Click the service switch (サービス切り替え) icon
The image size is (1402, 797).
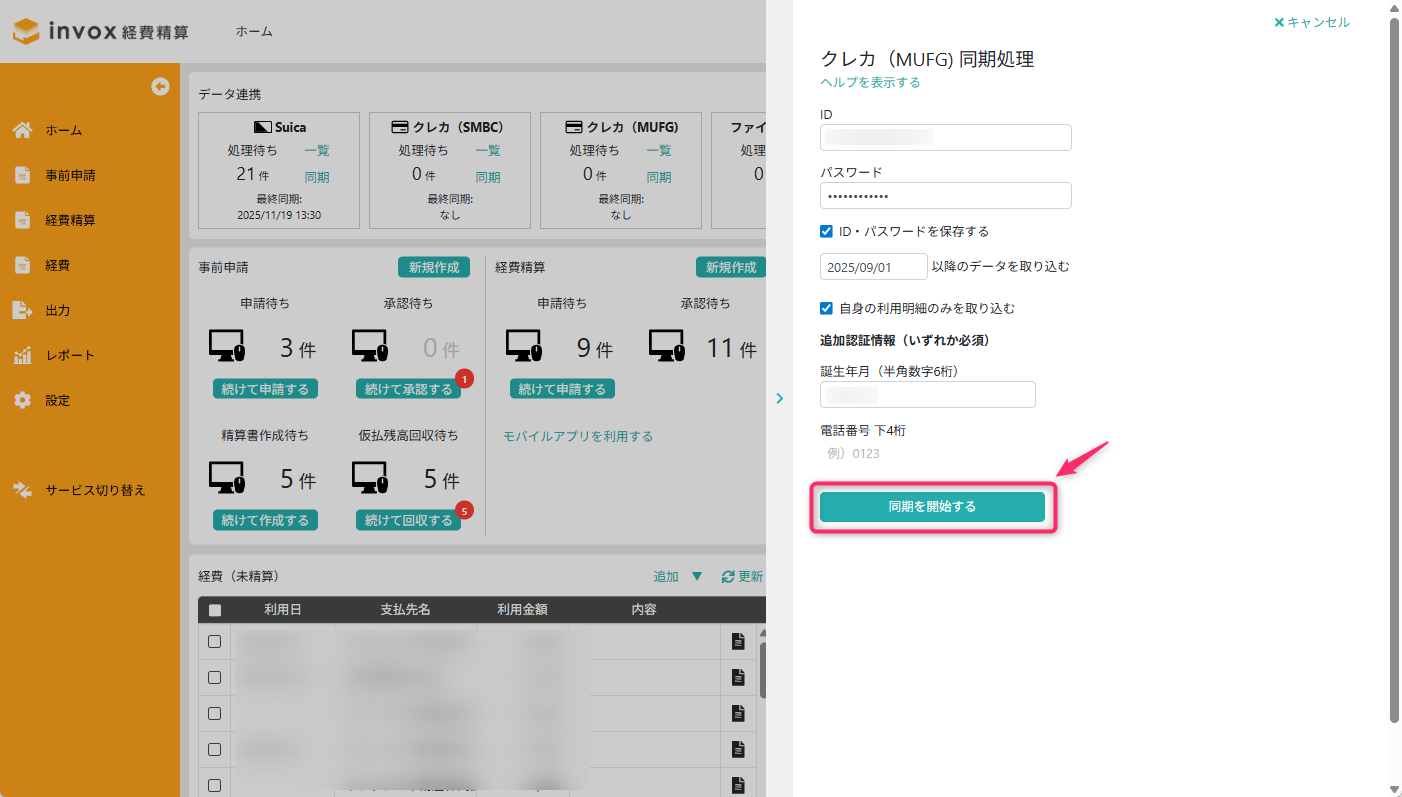tap(22, 490)
